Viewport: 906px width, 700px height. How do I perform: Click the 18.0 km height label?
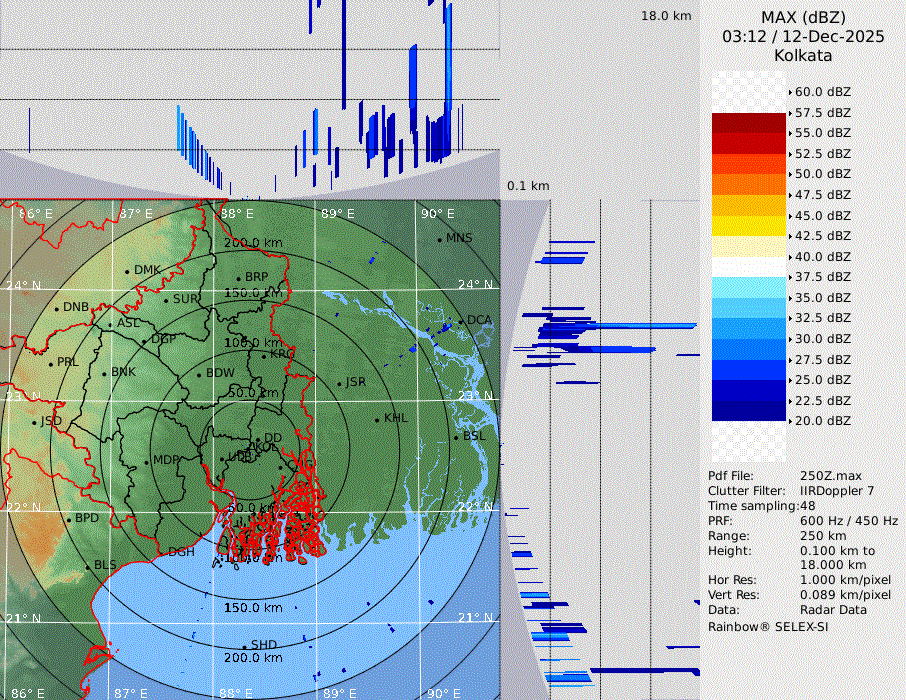tap(666, 16)
